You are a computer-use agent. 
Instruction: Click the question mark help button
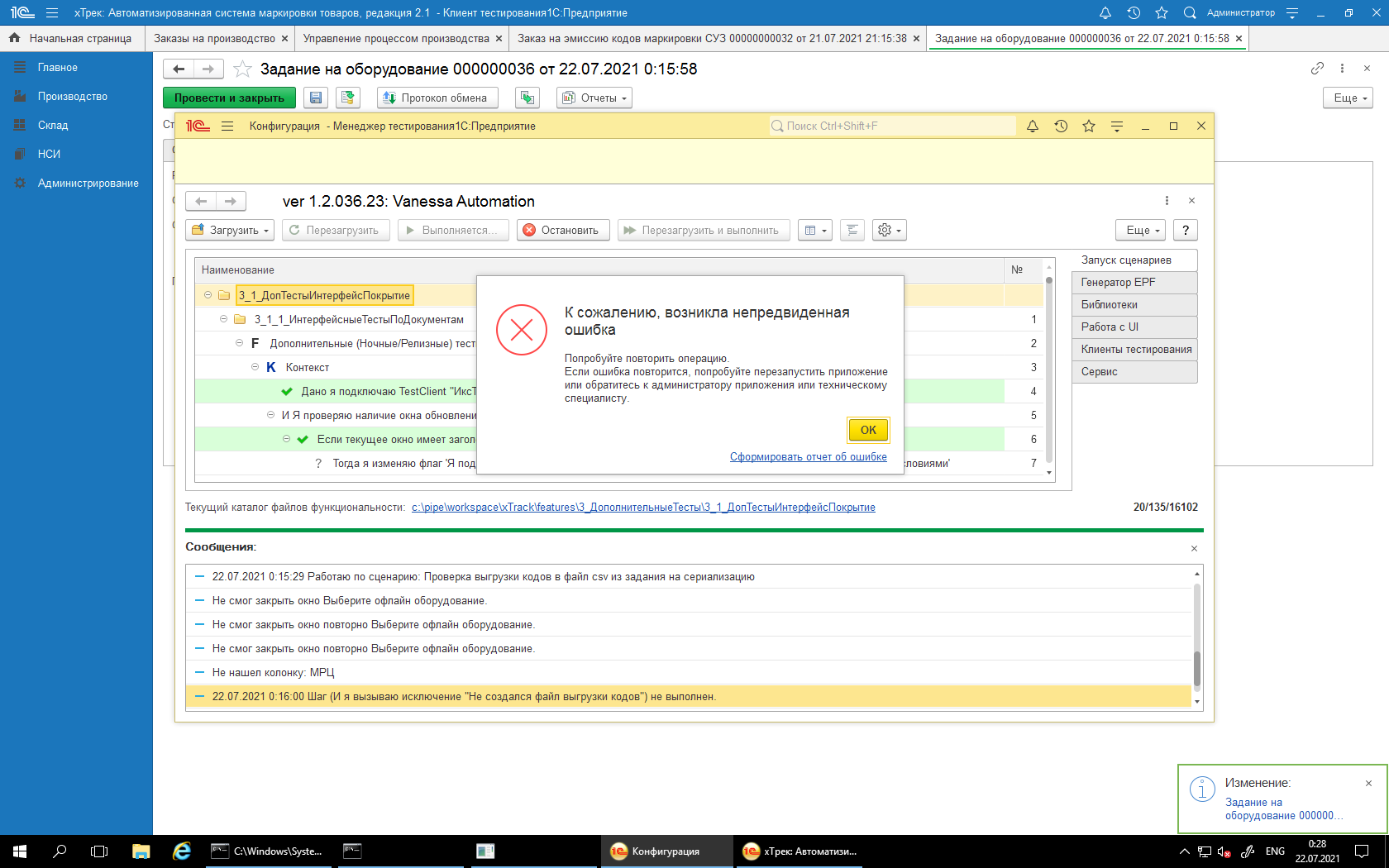[x=1185, y=230]
